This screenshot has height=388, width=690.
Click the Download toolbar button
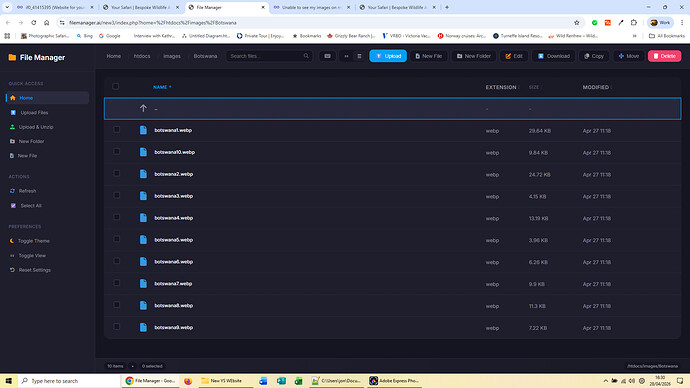pyautogui.click(x=554, y=56)
